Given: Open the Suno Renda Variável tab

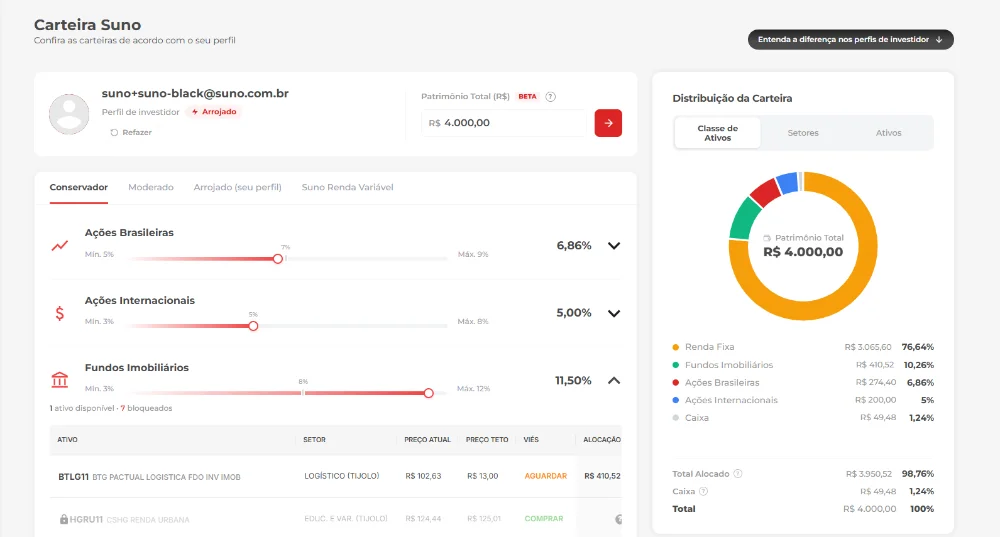Looking at the screenshot, I should click(348, 188).
